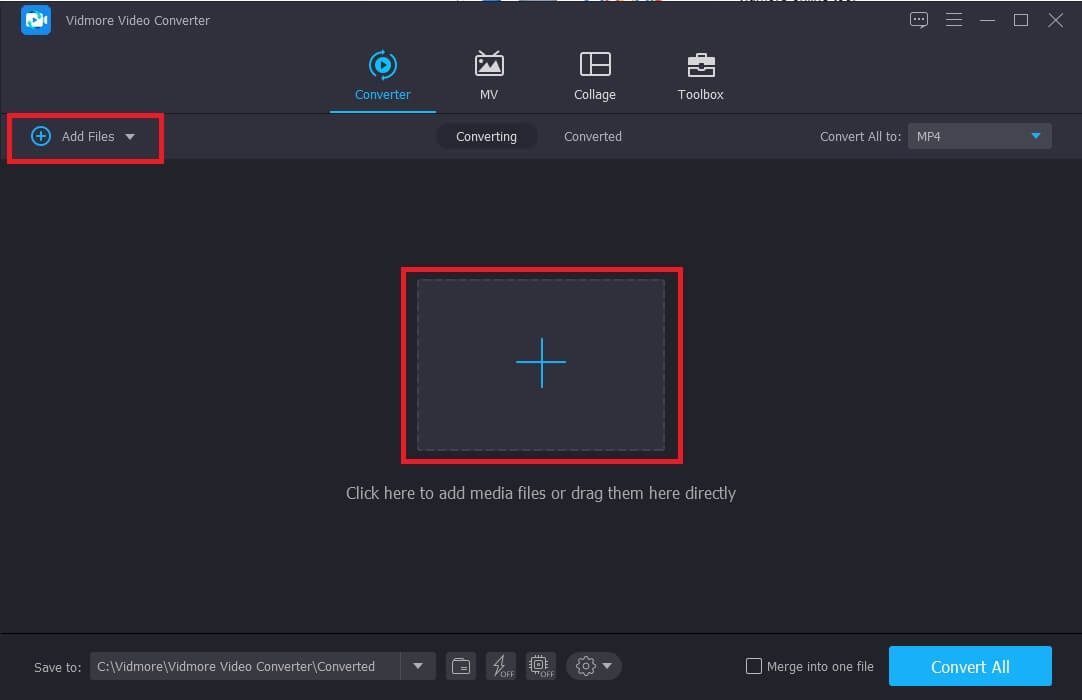Click the Convert All button
The image size is (1082, 700).
tap(969, 666)
